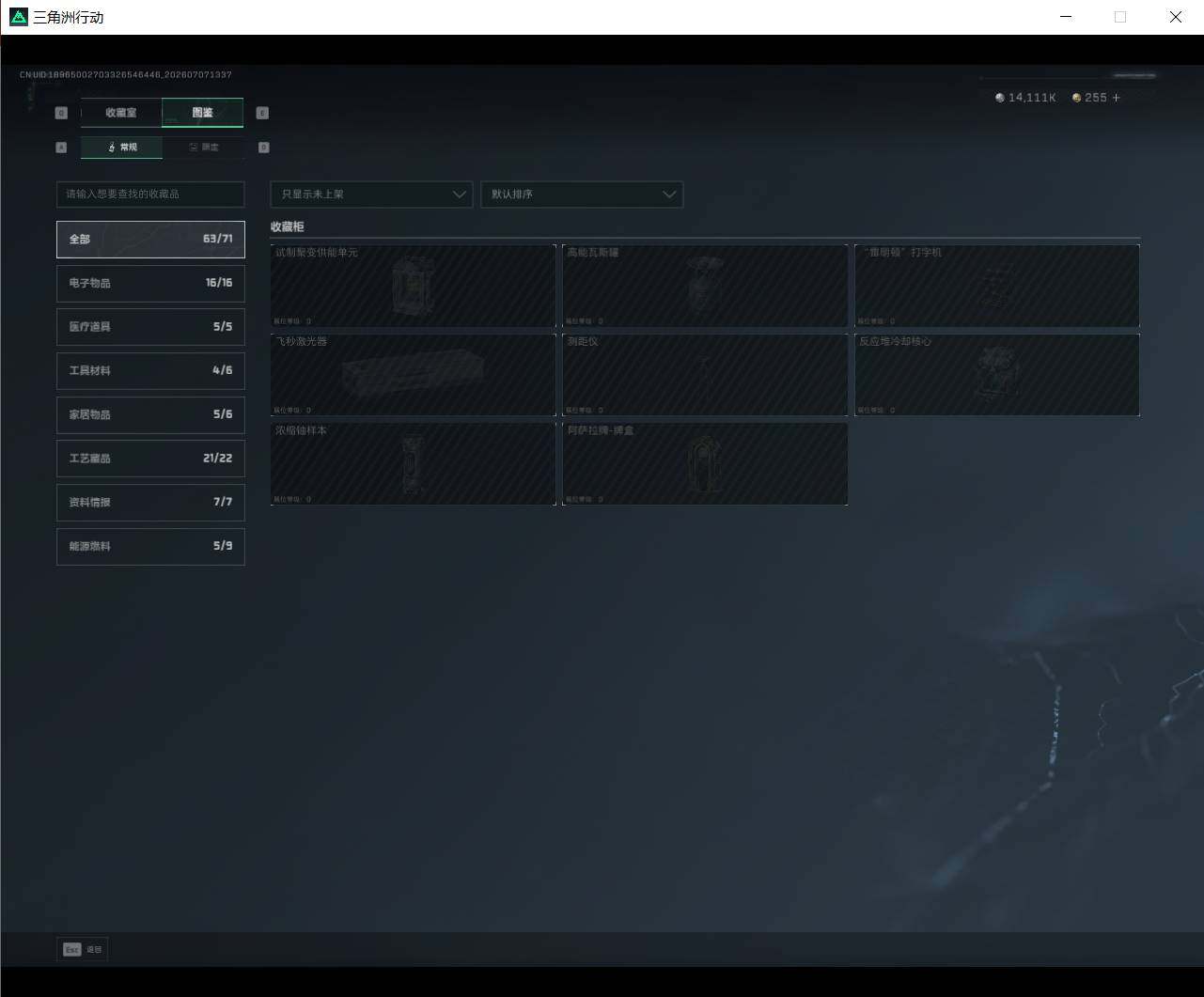Click the 浓缩铀样本 sample icon
The image size is (1204, 997).
(x=411, y=464)
